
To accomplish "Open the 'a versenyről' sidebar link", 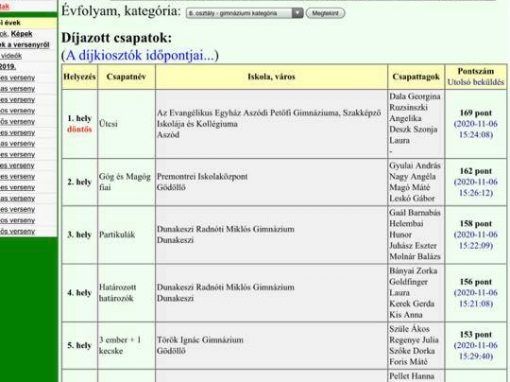I will (x=25, y=45).
